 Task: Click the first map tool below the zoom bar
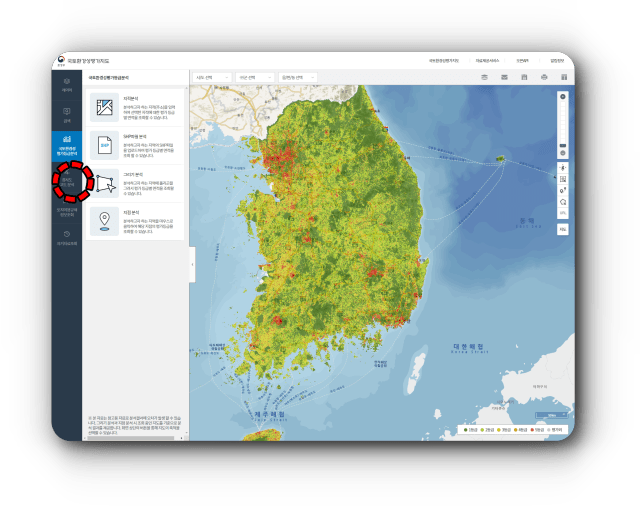point(563,168)
